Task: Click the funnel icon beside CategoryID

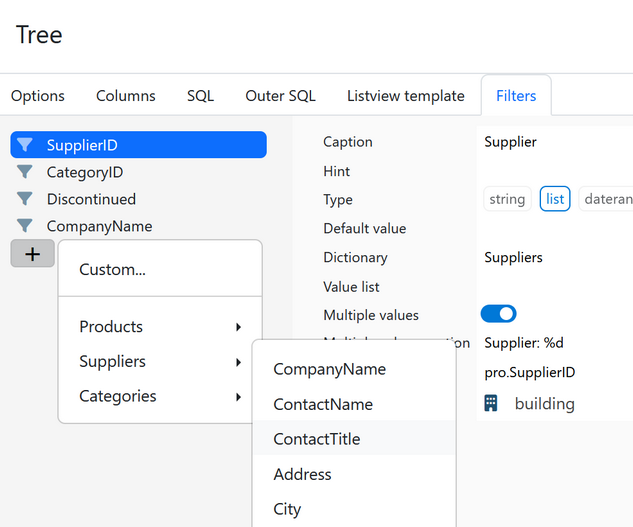Action: click(25, 172)
